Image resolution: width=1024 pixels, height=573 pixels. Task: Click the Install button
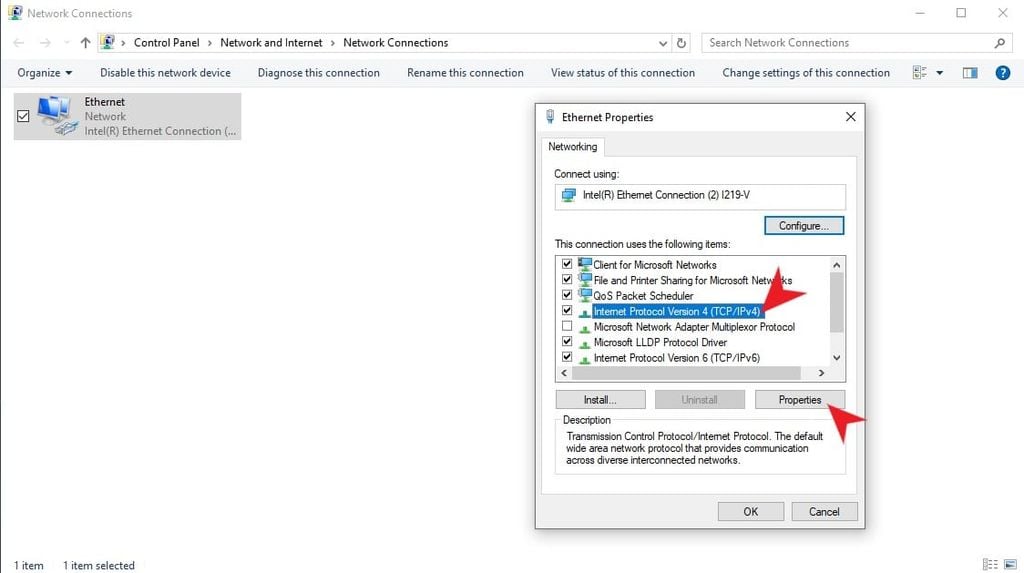click(600, 399)
